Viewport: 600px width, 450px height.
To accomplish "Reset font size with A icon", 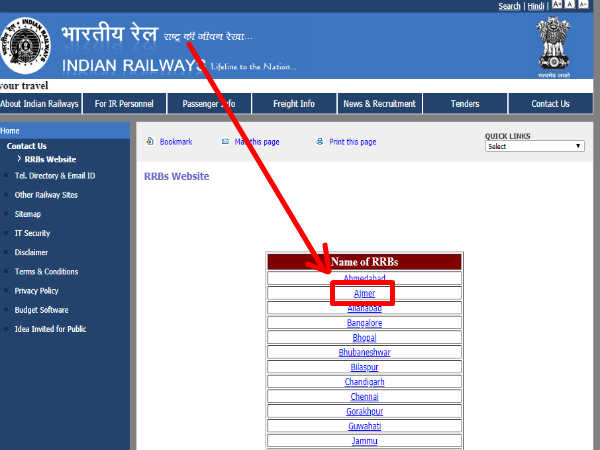I will pos(570,5).
